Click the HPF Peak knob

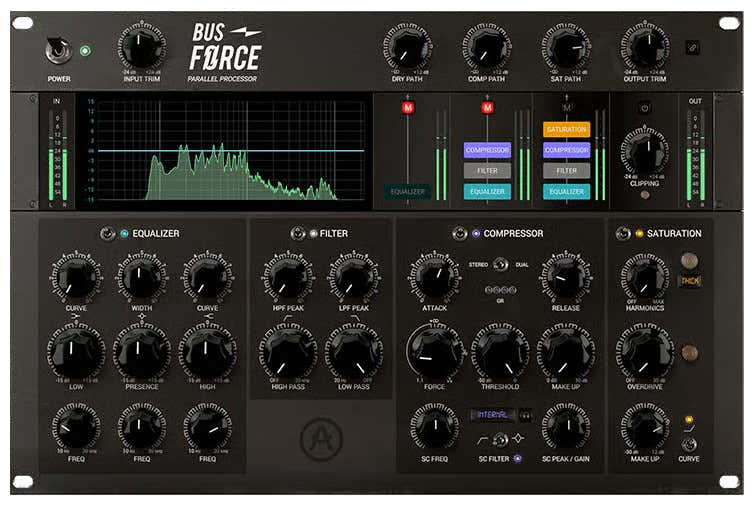[288, 278]
